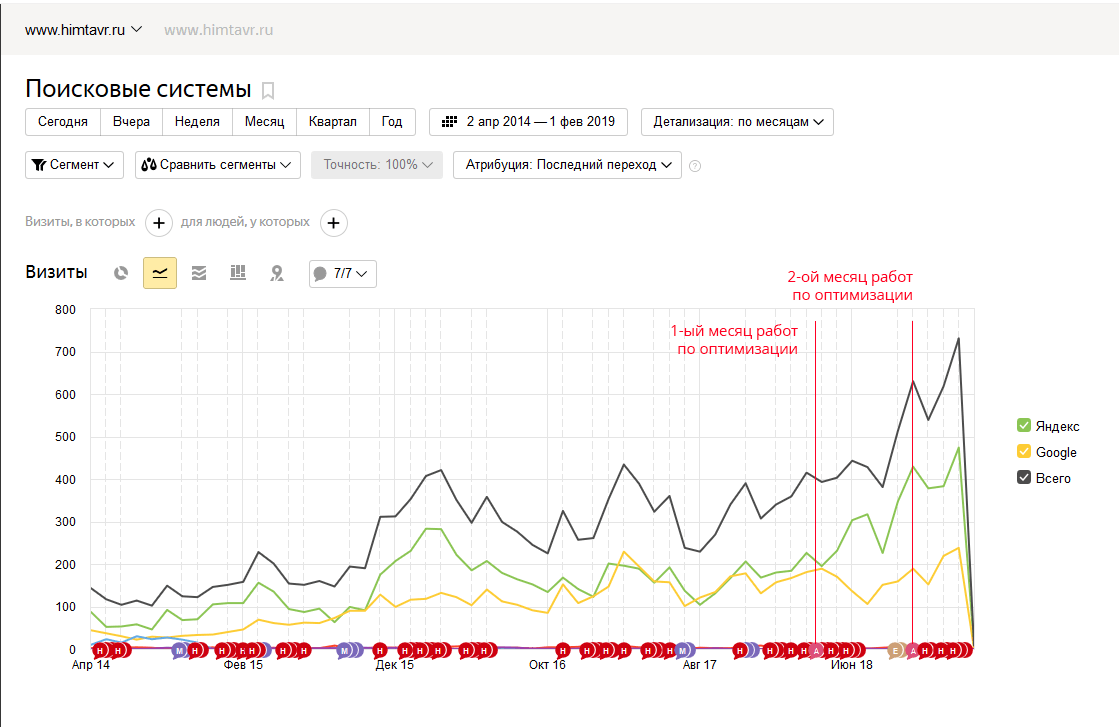The image size is (1119, 727).
Task: Add a people condition with plus button
Action: tap(334, 223)
